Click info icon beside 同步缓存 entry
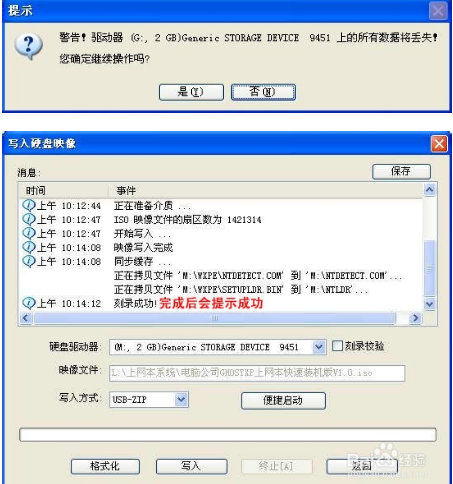The image size is (453, 484). click(29, 261)
